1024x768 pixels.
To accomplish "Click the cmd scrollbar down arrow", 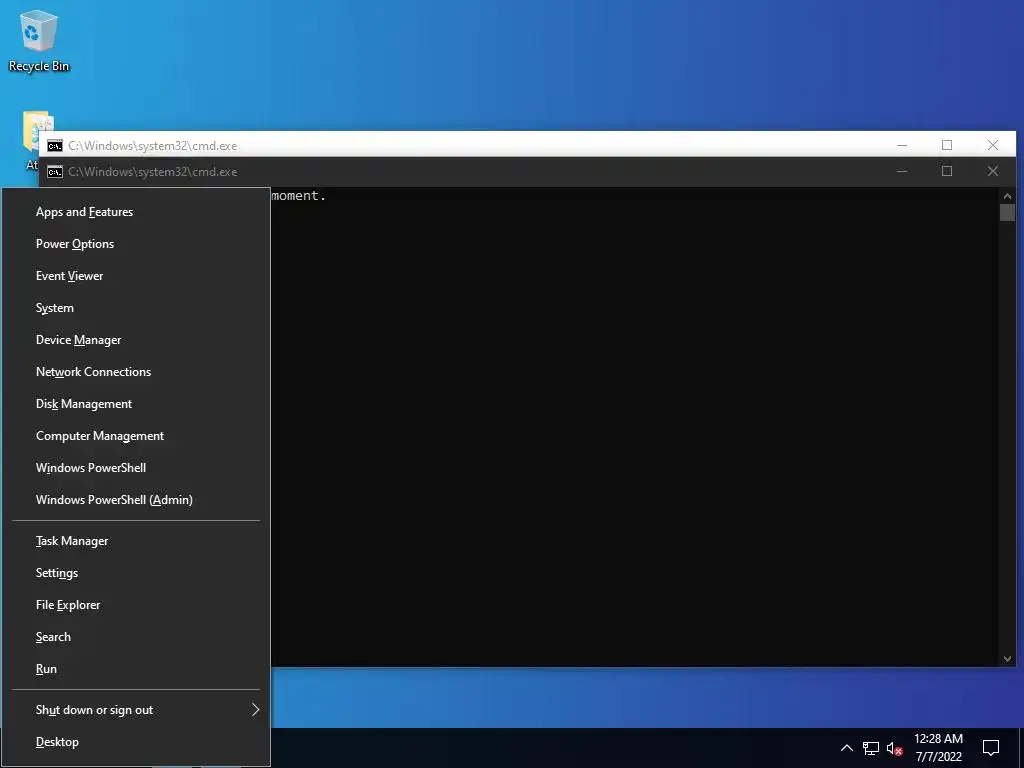I will click(x=1007, y=659).
